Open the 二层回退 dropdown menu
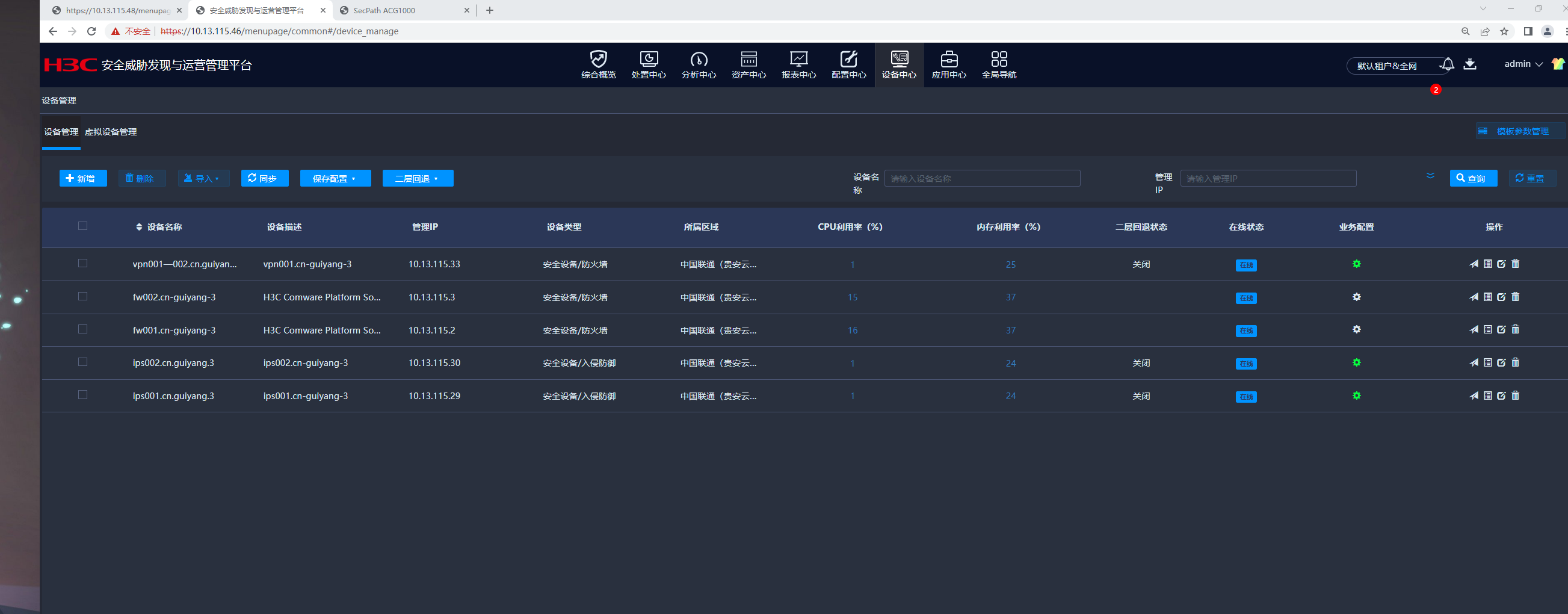Screen dimensions: 1568x614 point(418,178)
